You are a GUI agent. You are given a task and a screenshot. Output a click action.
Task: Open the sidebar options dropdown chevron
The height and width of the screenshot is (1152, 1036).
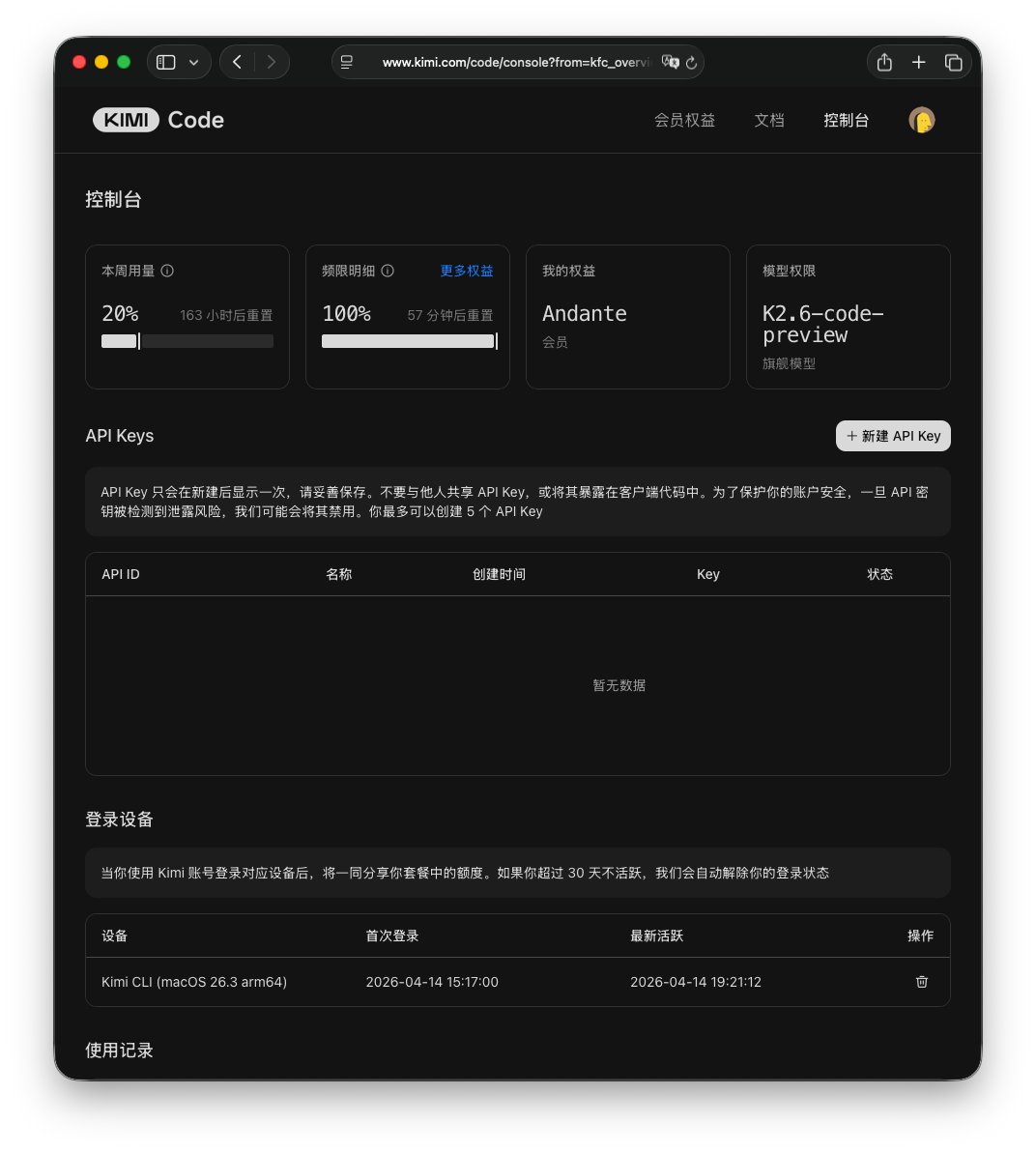coord(194,63)
